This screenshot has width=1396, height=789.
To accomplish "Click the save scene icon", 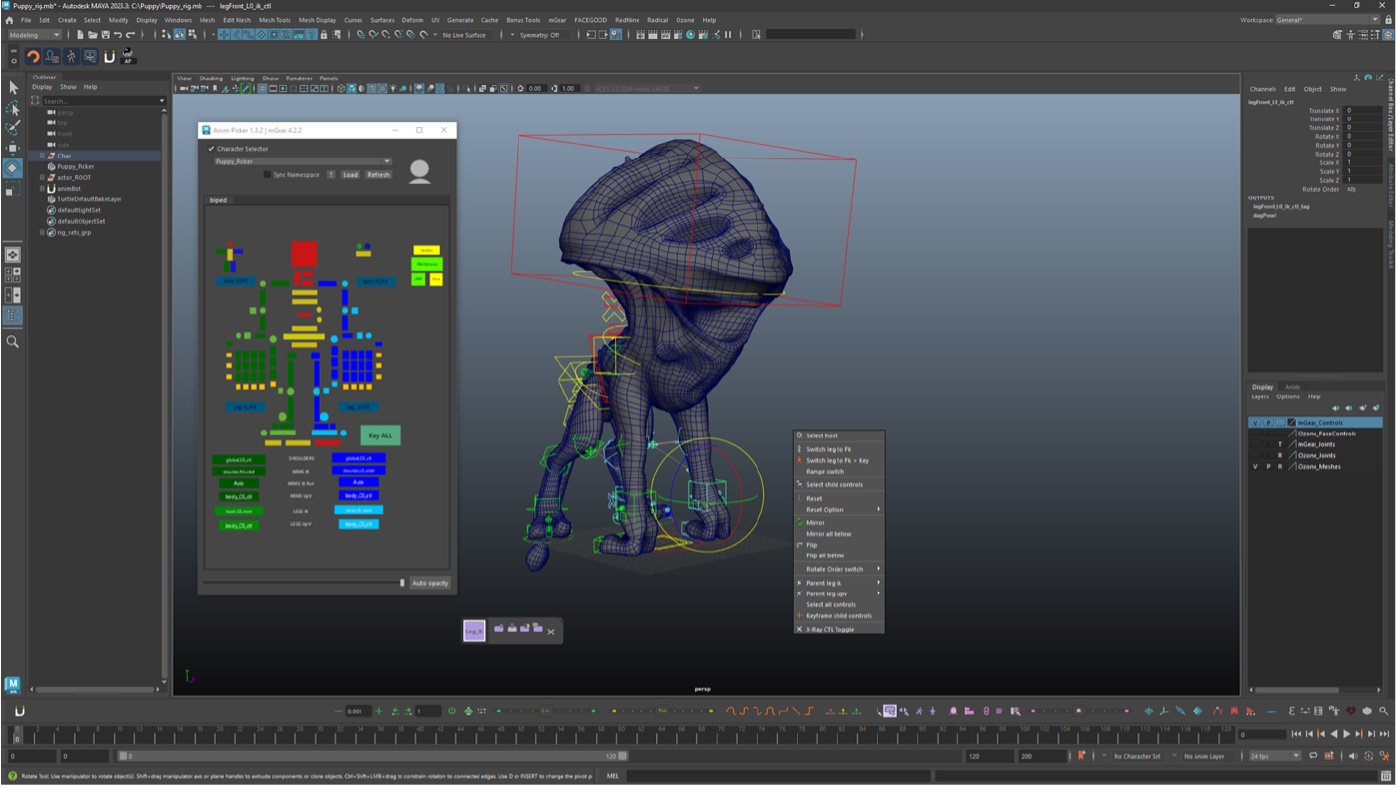I will tap(104, 35).
